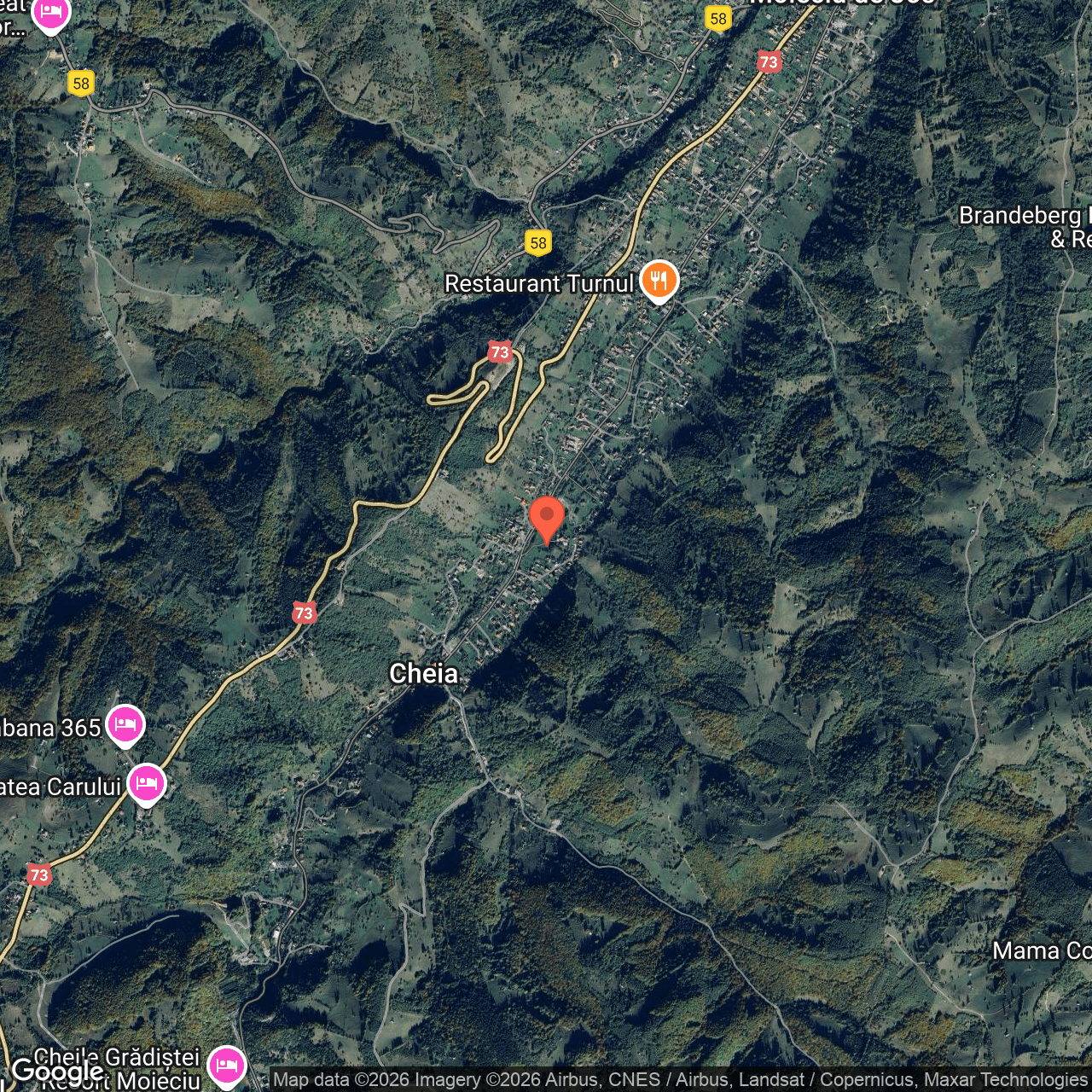Select the lodging marker in the top-left corner
The image size is (1092, 1092).
(x=50, y=15)
